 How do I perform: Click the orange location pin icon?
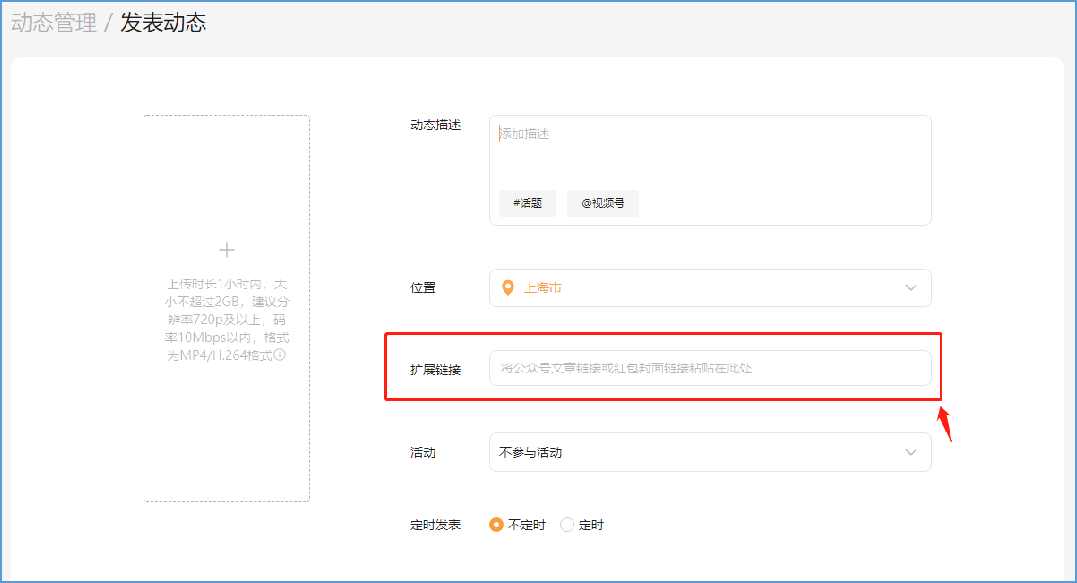[x=508, y=288]
